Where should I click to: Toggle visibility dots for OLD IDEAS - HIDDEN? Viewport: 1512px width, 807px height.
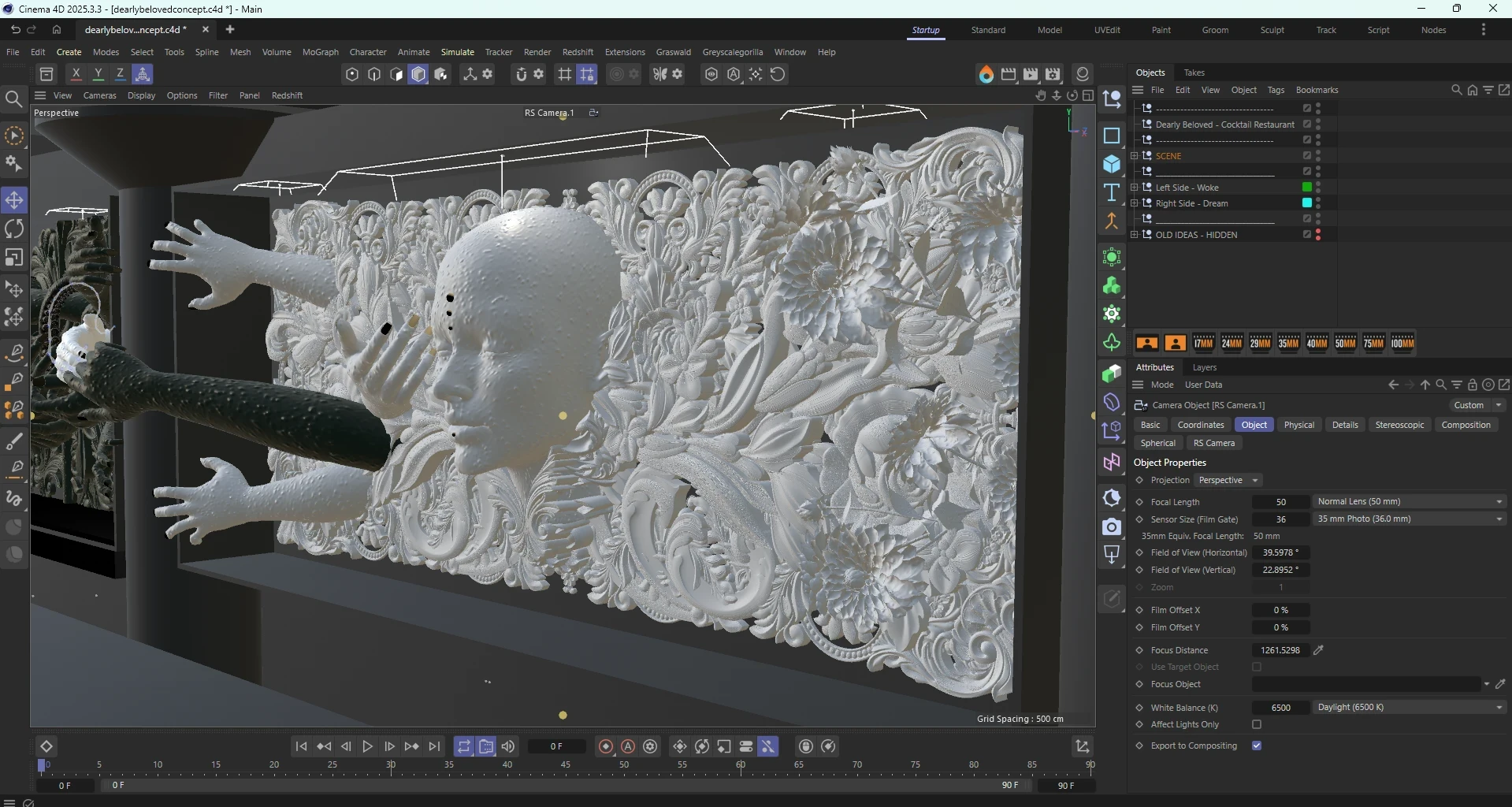coord(1318,235)
